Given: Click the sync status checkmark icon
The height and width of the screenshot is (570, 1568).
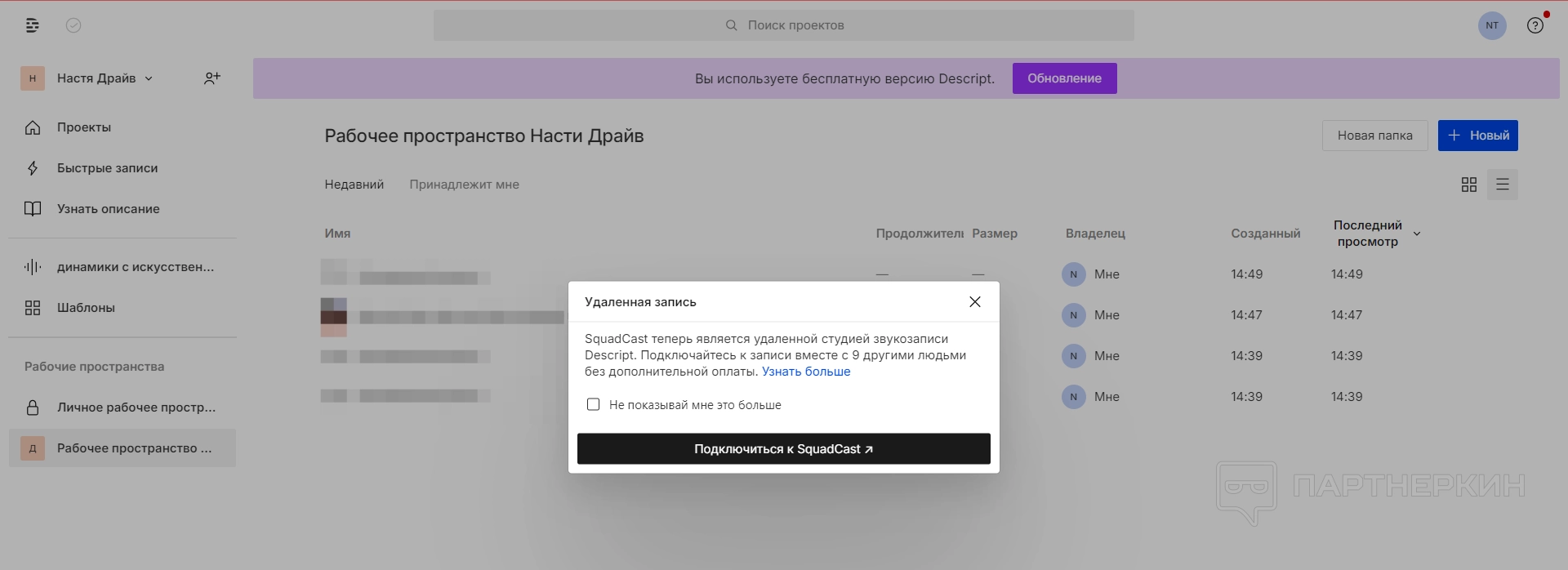Looking at the screenshot, I should (x=73, y=25).
